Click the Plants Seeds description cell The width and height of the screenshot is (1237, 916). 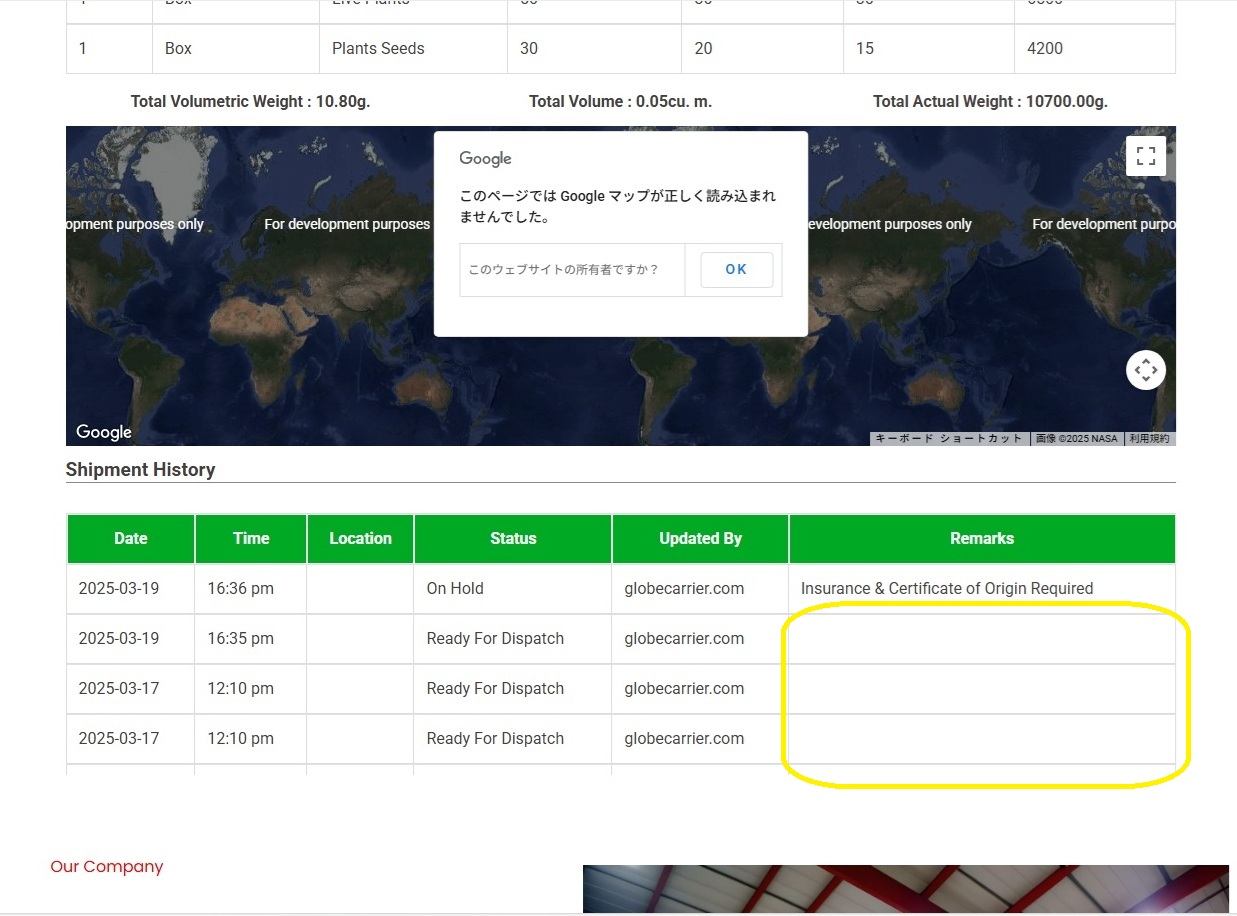point(378,49)
